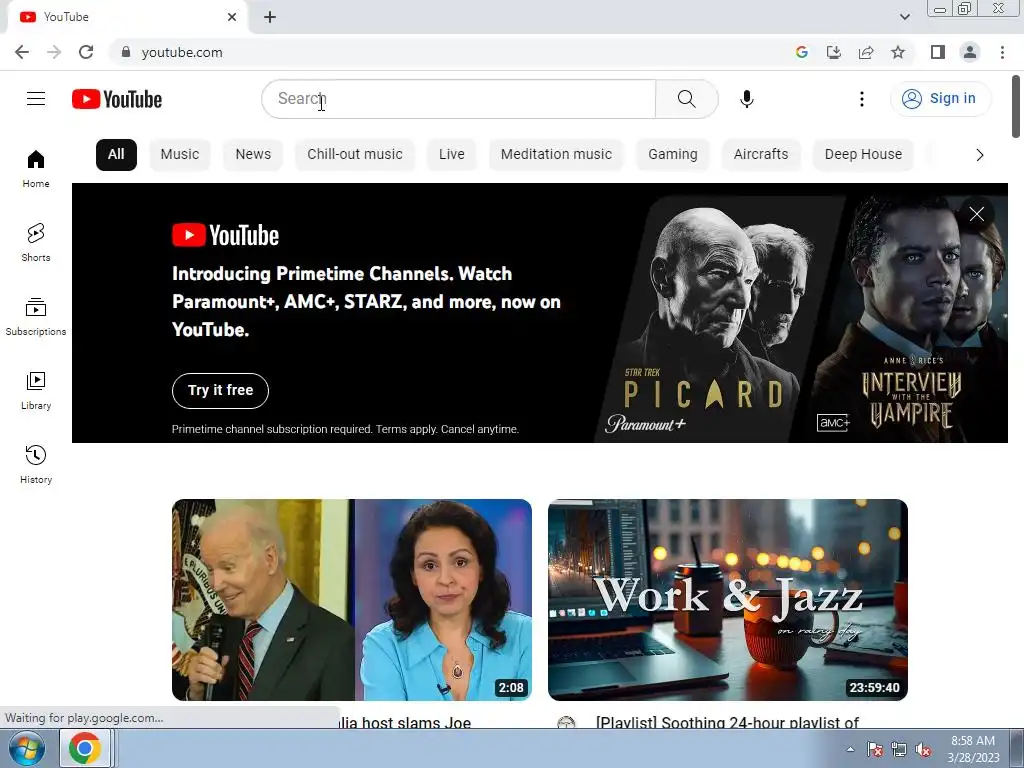Click the muted volume tray icon
1024x768 pixels.
(923, 749)
